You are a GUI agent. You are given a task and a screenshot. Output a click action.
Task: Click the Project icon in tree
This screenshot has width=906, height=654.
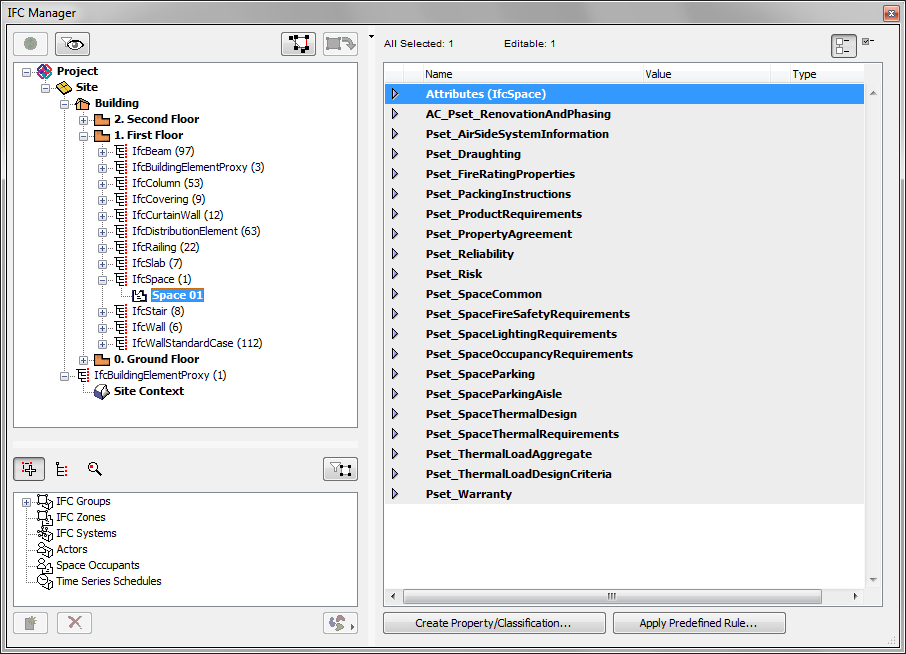click(x=44, y=71)
